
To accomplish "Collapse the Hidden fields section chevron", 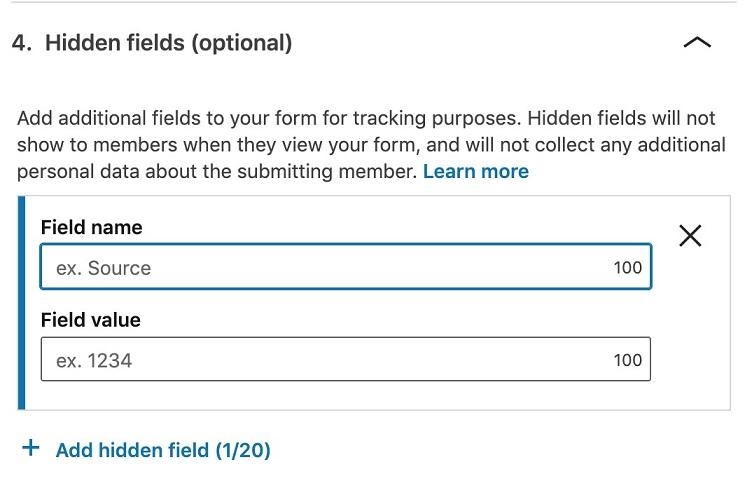I will coord(697,43).
